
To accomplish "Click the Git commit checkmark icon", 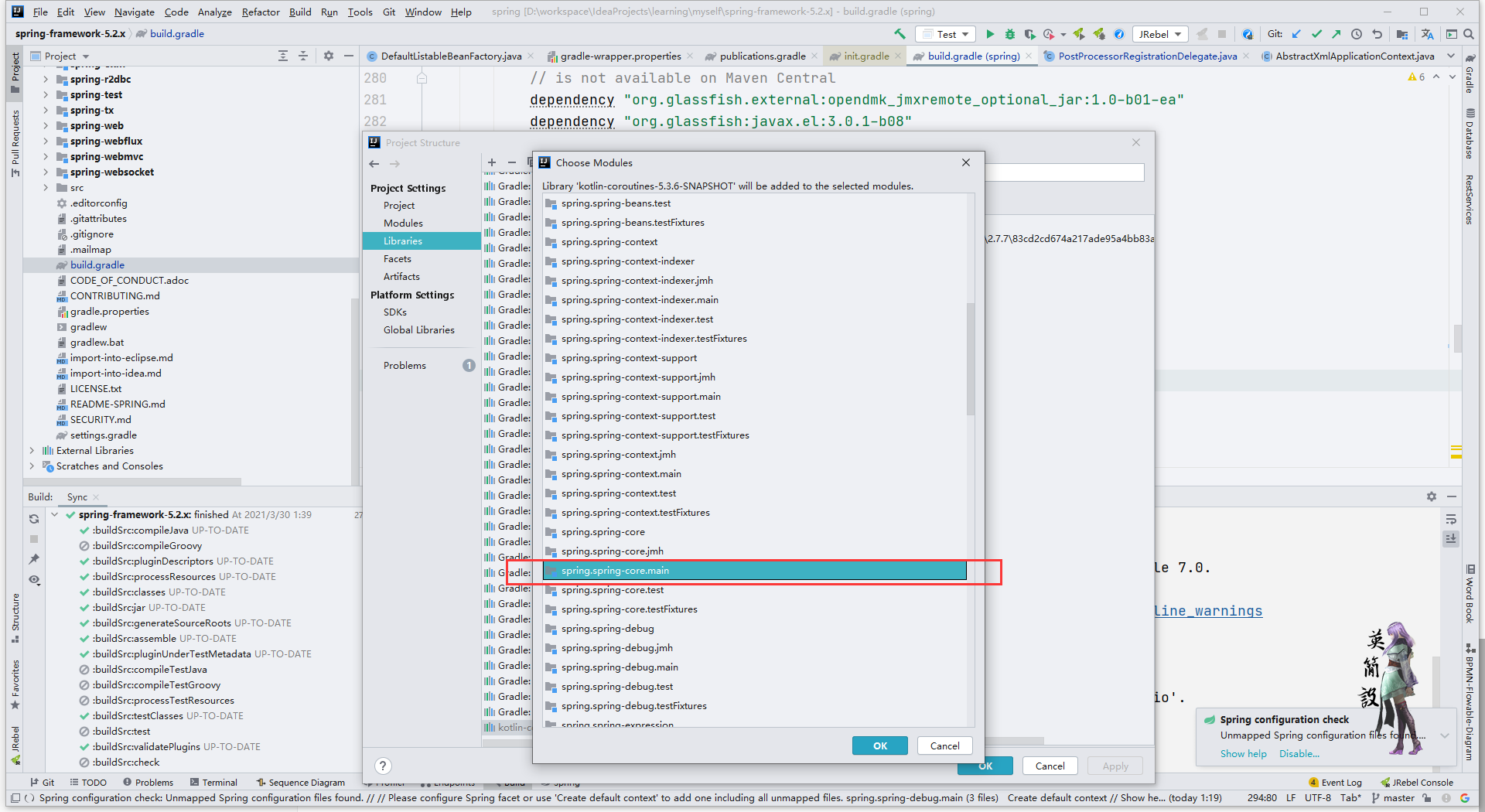I will 1316,34.
